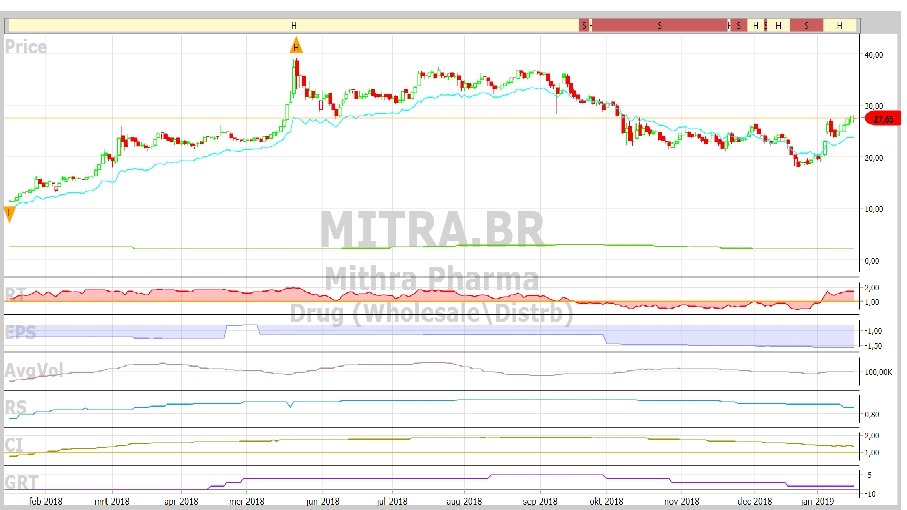Click the 20,00 price axis value

(873, 158)
